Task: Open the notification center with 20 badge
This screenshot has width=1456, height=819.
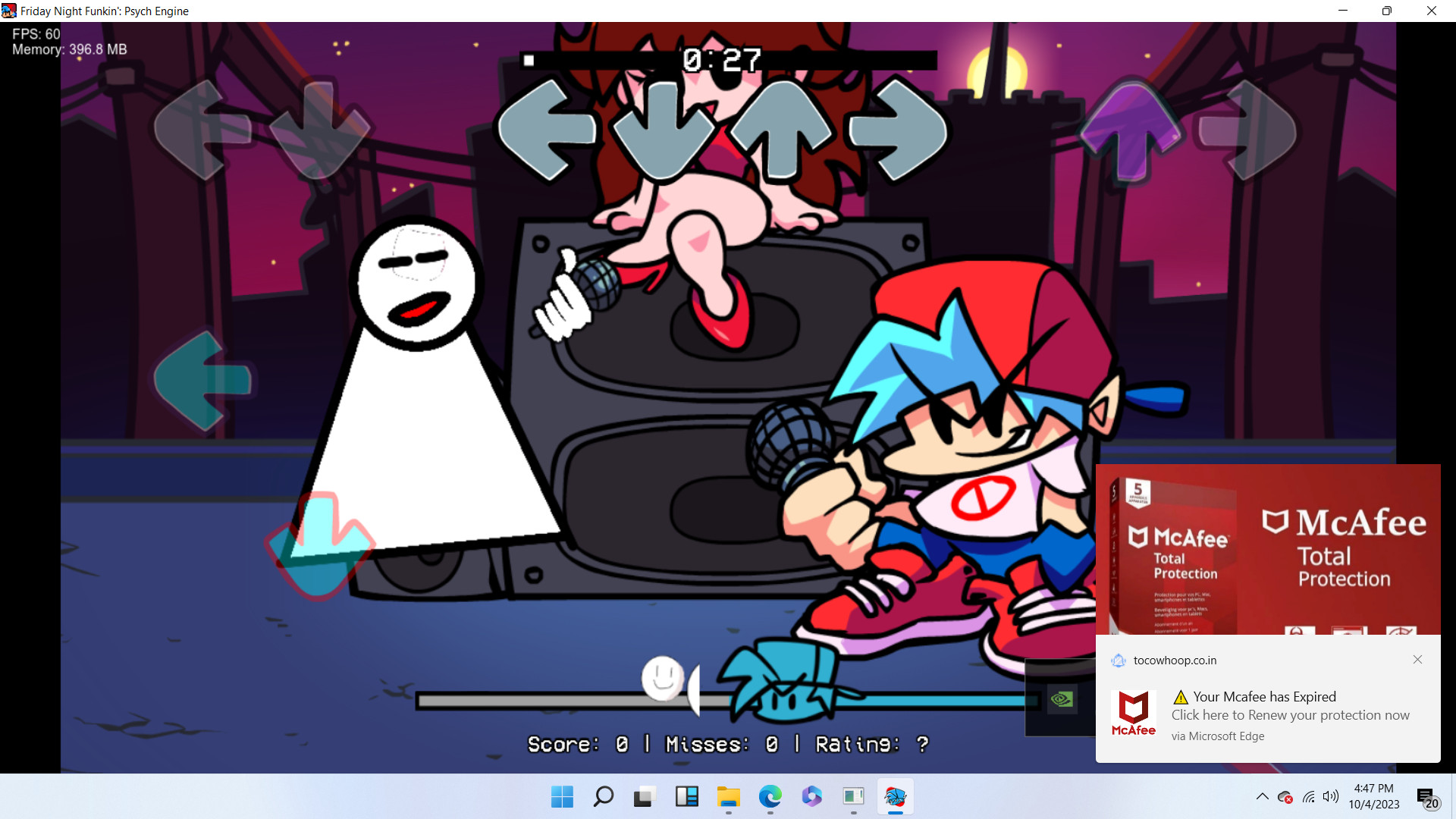Action: [x=1428, y=798]
